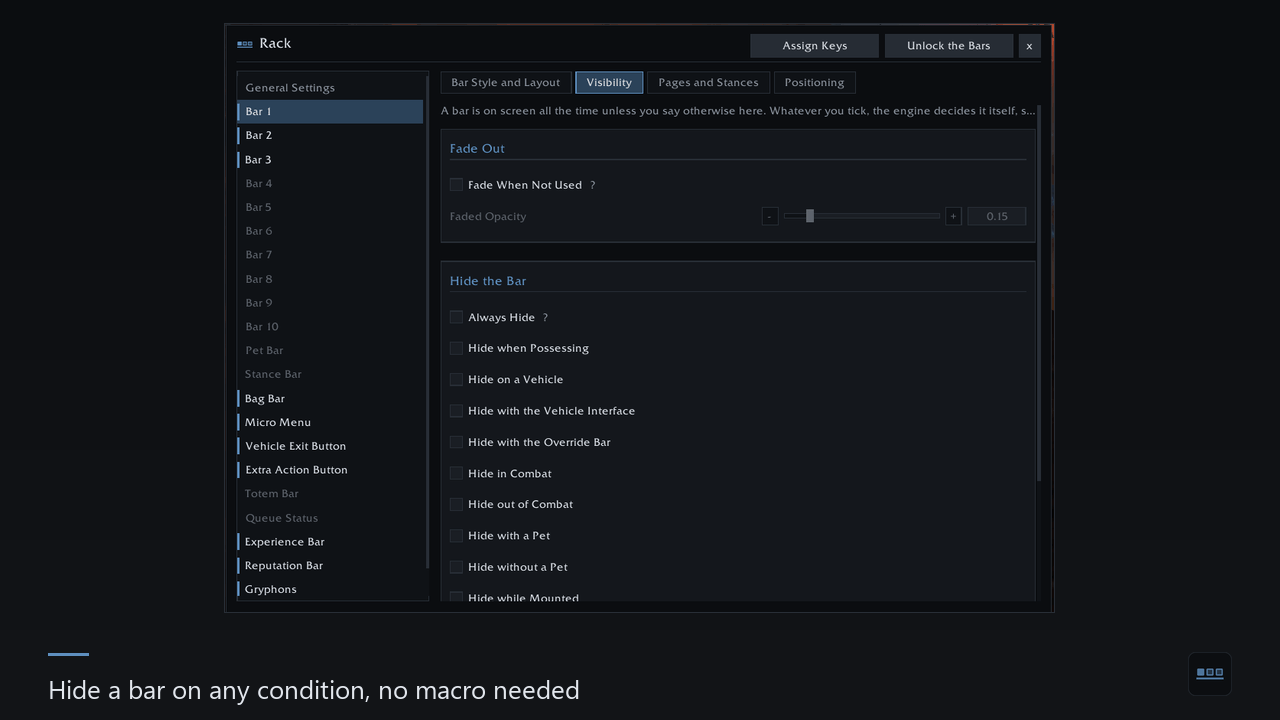Click Unlock the Bars button
The image size is (1280, 720).
tap(949, 46)
